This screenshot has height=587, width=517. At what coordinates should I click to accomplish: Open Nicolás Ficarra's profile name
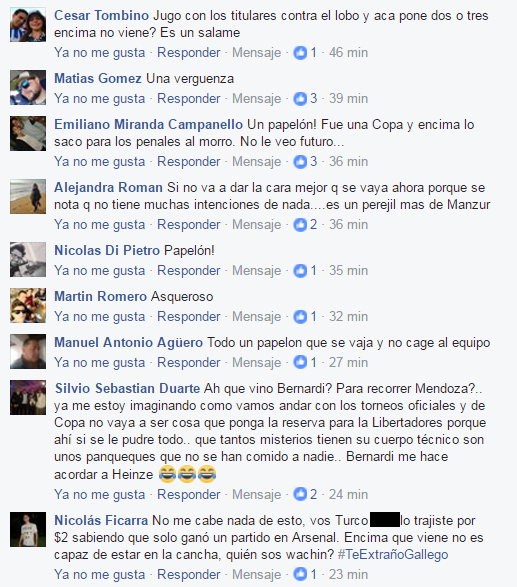click(101, 520)
